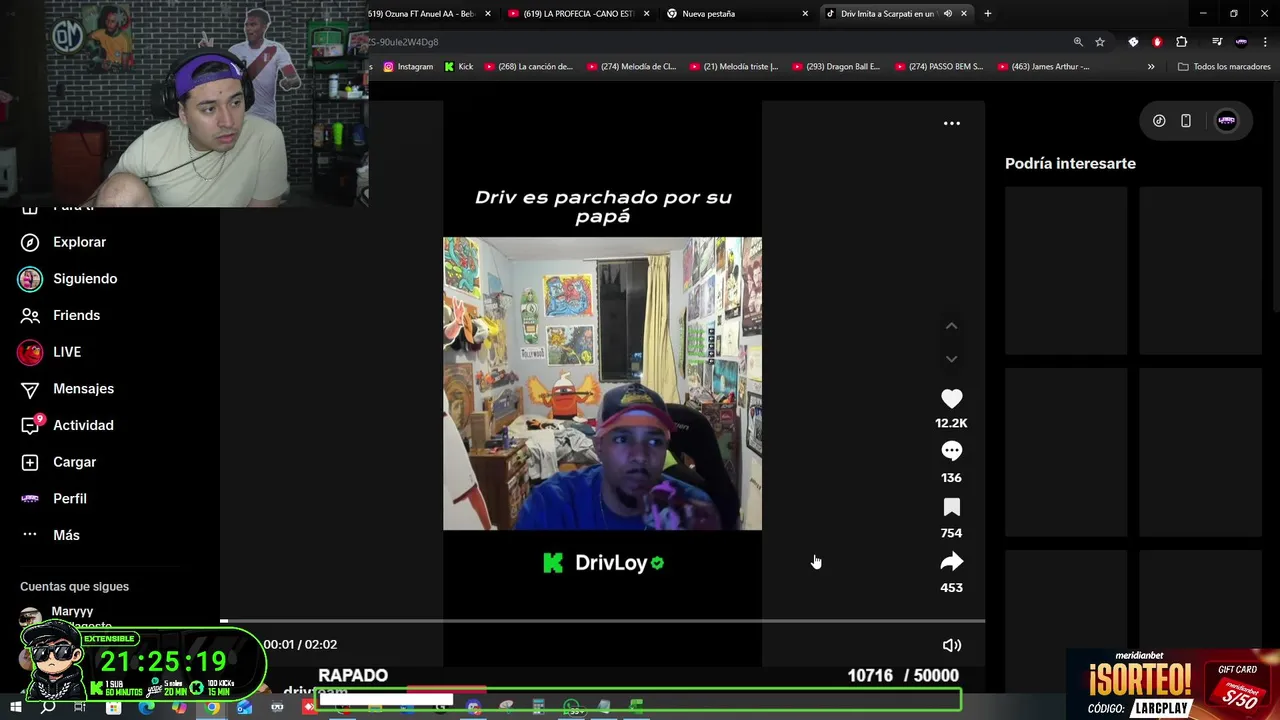Image resolution: width=1280 pixels, height=720 pixels.
Task: Open the James Arthur bookmark
Action: 1043,67
